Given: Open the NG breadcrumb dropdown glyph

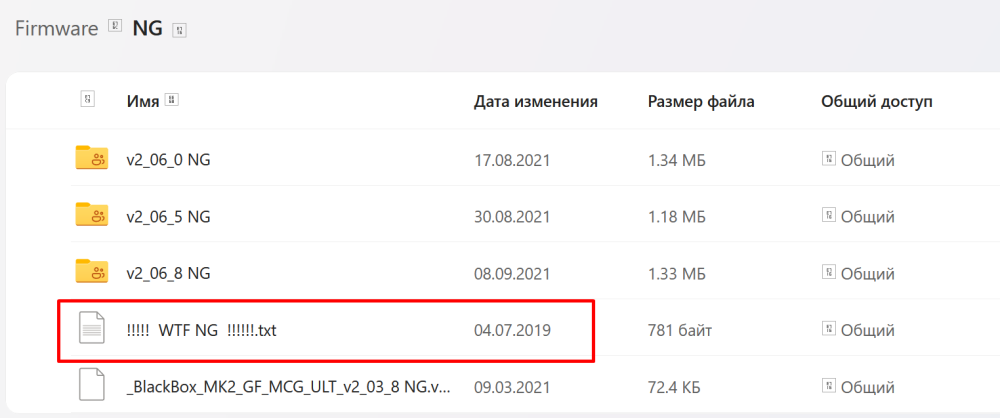Looking at the screenshot, I should 179,30.
